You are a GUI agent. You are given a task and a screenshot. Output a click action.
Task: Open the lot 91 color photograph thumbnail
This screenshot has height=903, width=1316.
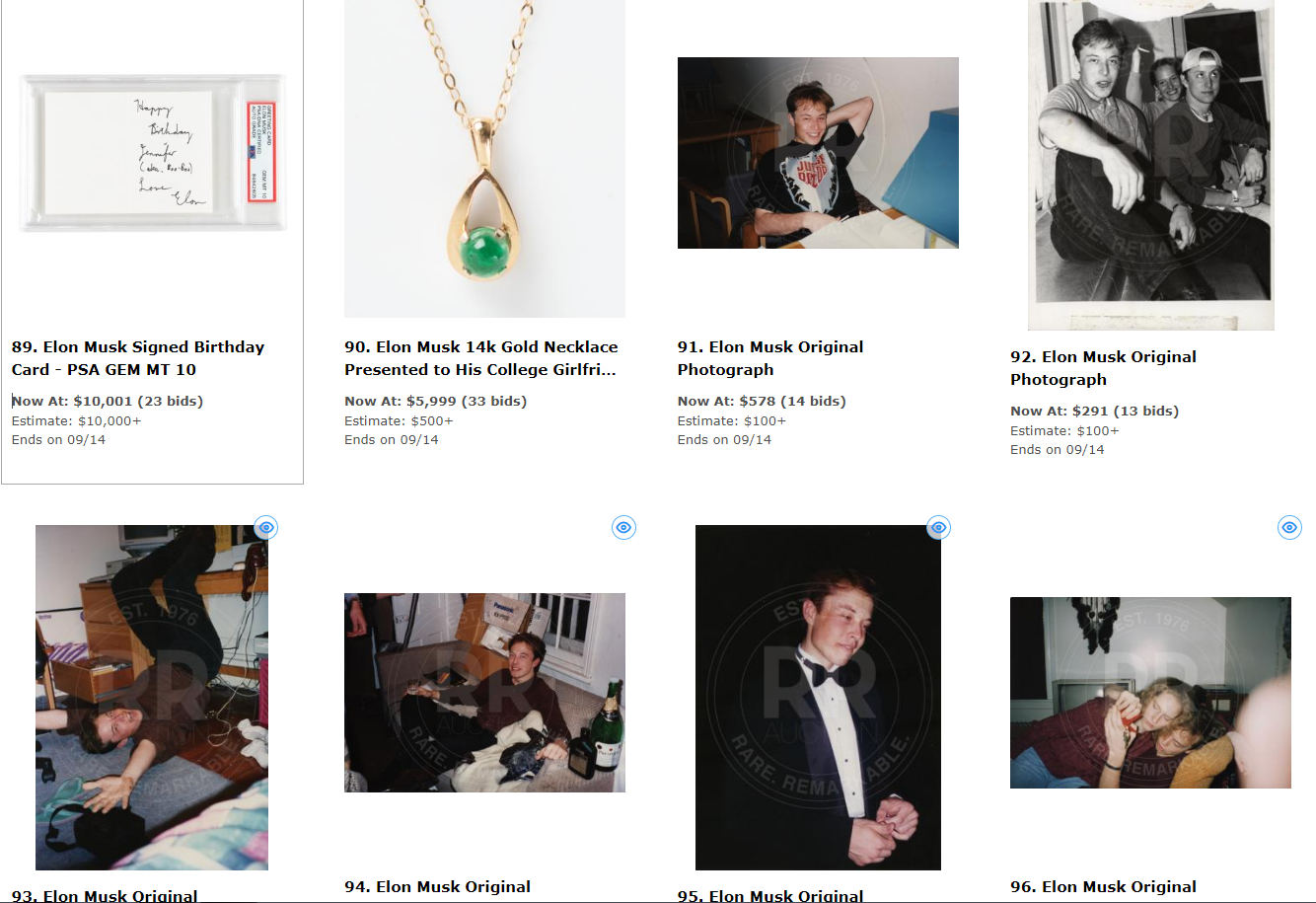818,153
